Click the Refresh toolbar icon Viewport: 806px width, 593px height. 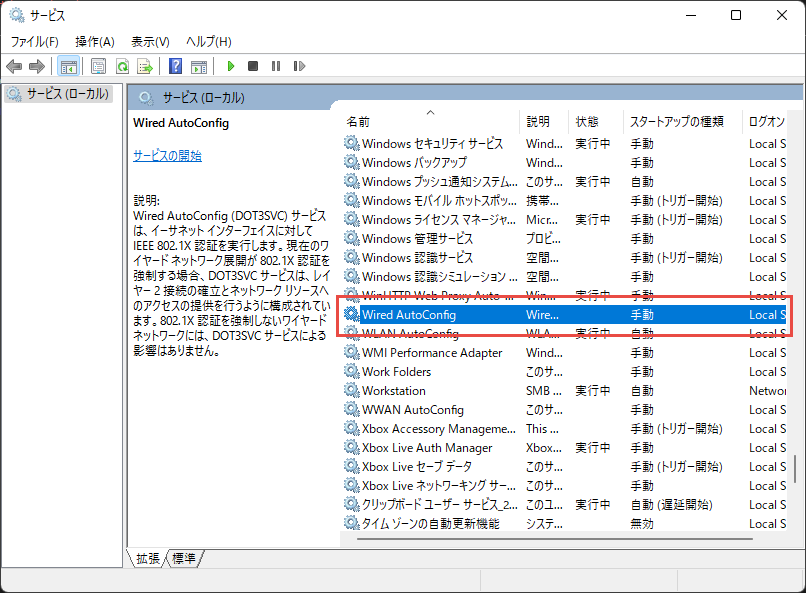click(121, 66)
